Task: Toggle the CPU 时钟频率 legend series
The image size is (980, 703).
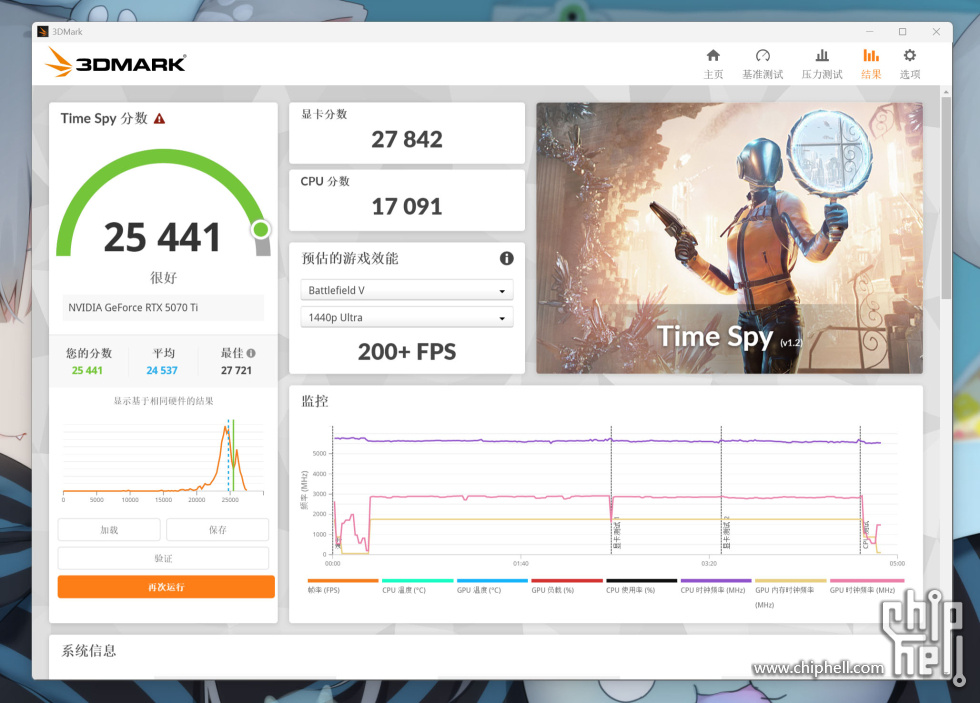Action: click(716, 586)
